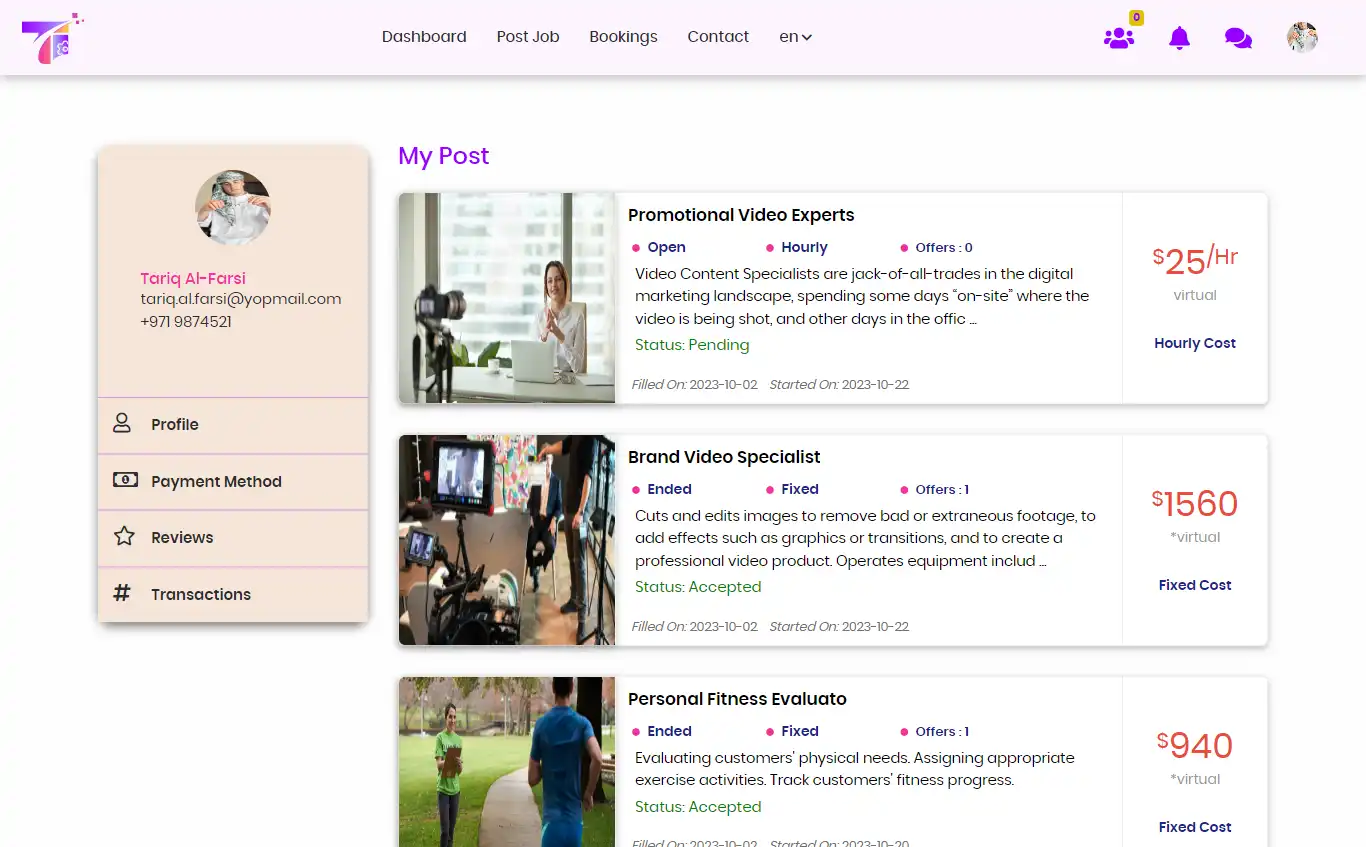
Task: Select the Profile person icon in the sidebar
Action: (121, 423)
